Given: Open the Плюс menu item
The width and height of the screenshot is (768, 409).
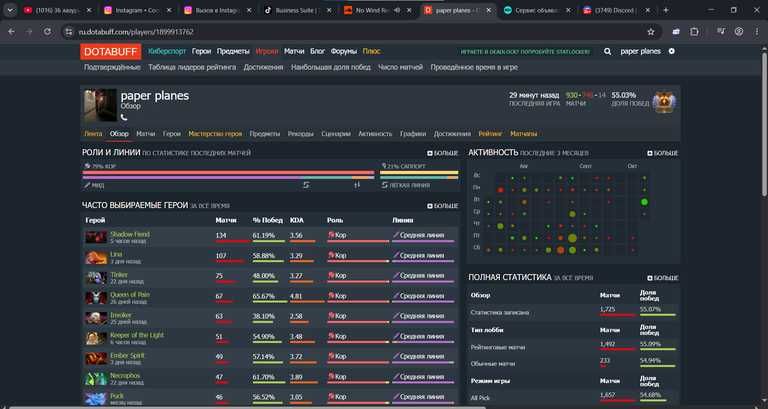Looking at the screenshot, I should pos(371,51).
